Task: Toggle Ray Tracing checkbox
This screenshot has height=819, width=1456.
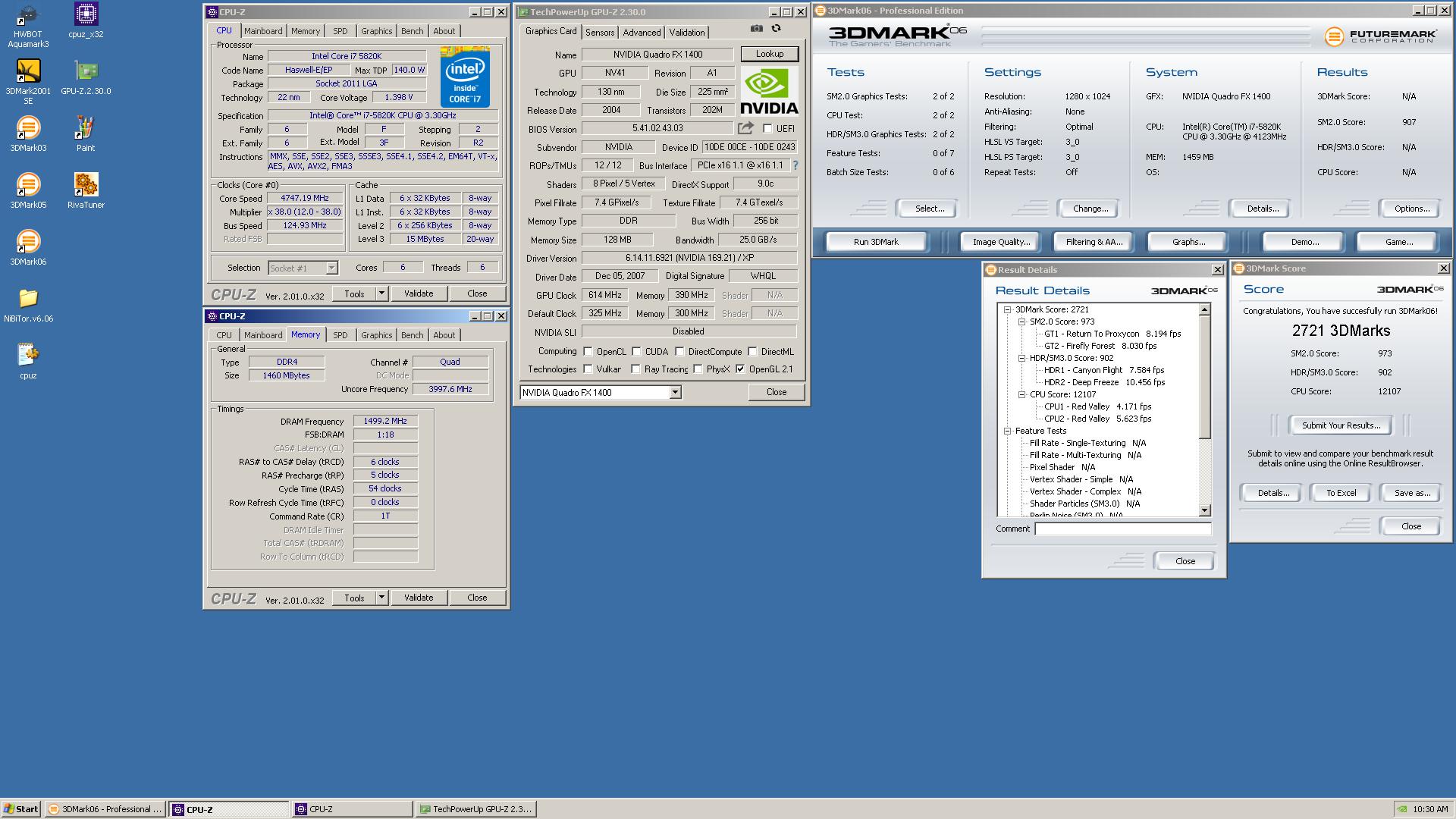Action: (636, 369)
